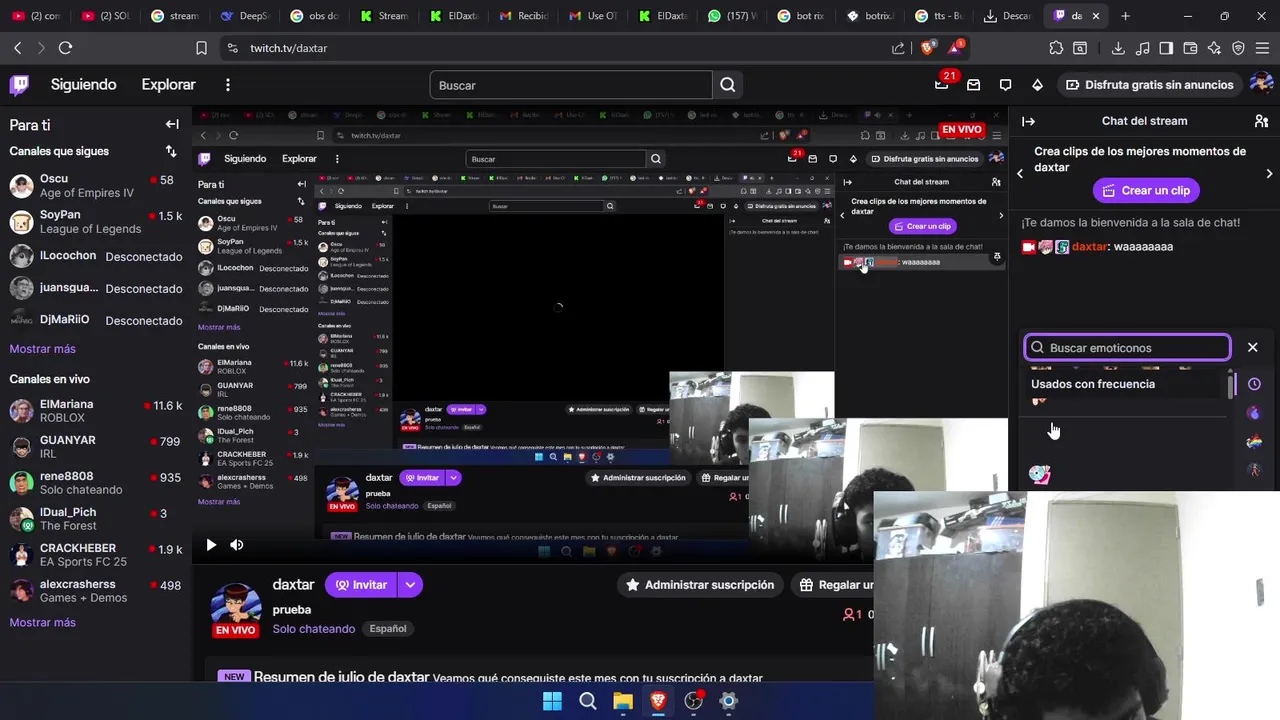Expand Mostrar más under the alexcrasherss channel

42,622
